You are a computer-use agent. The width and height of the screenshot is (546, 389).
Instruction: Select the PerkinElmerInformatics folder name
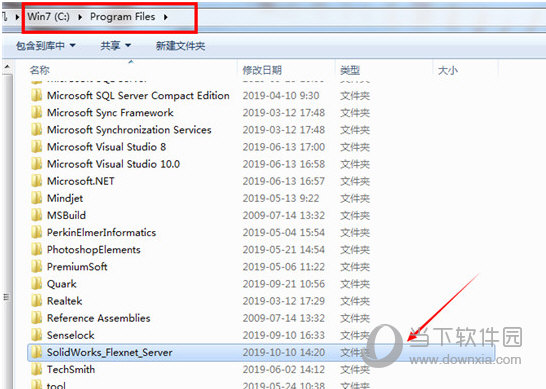(x=101, y=232)
